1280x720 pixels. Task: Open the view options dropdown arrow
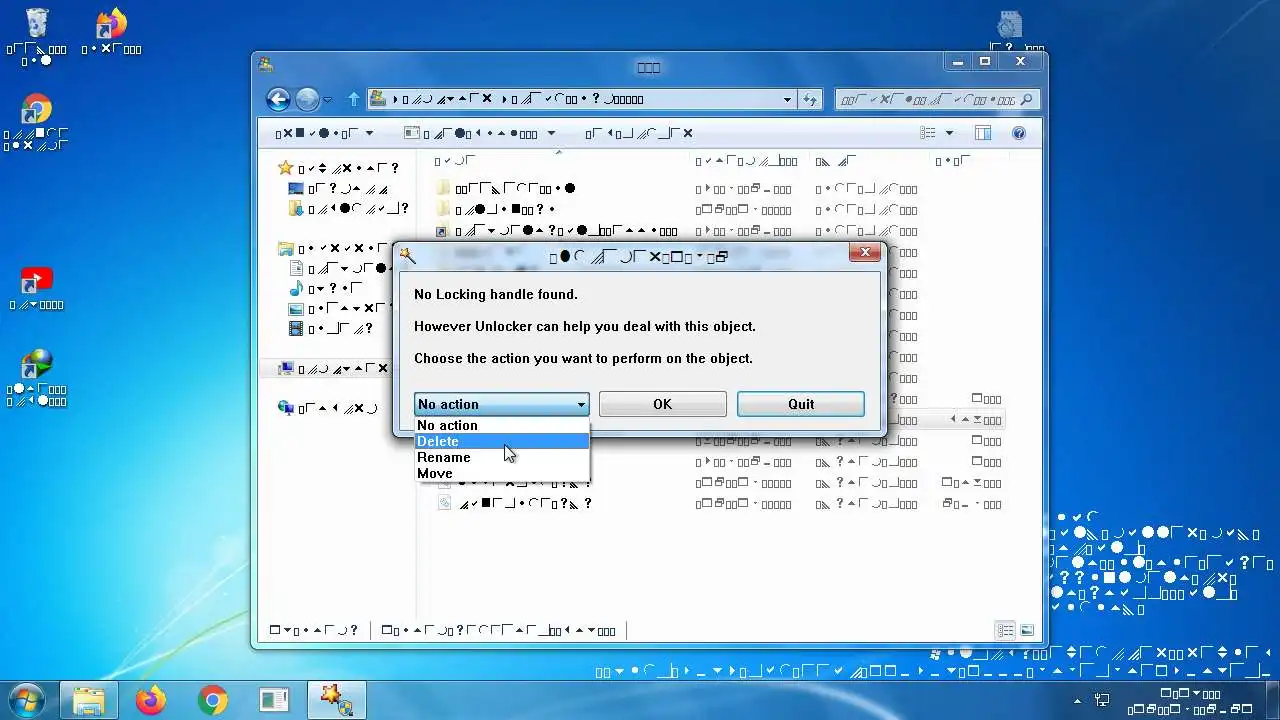[x=949, y=133]
